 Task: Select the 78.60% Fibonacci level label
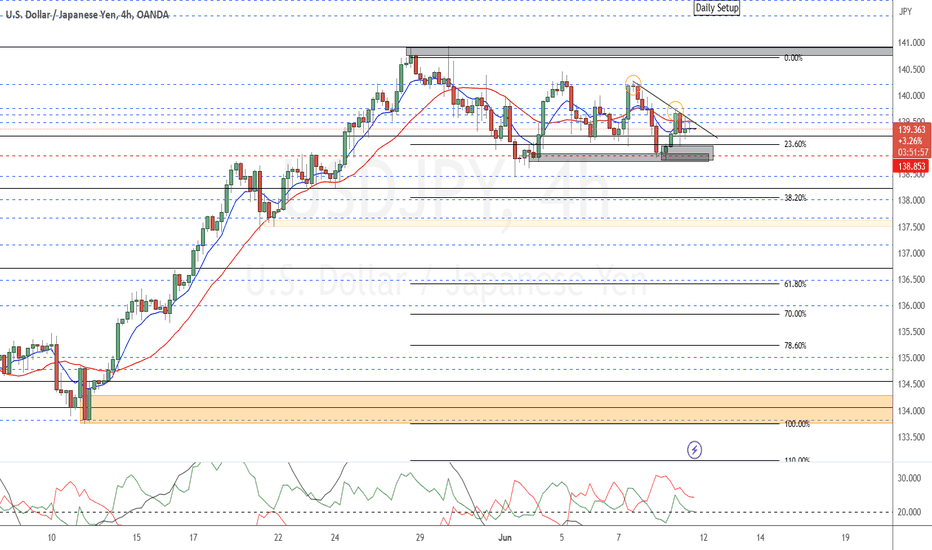pyautogui.click(x=795, y=345)
